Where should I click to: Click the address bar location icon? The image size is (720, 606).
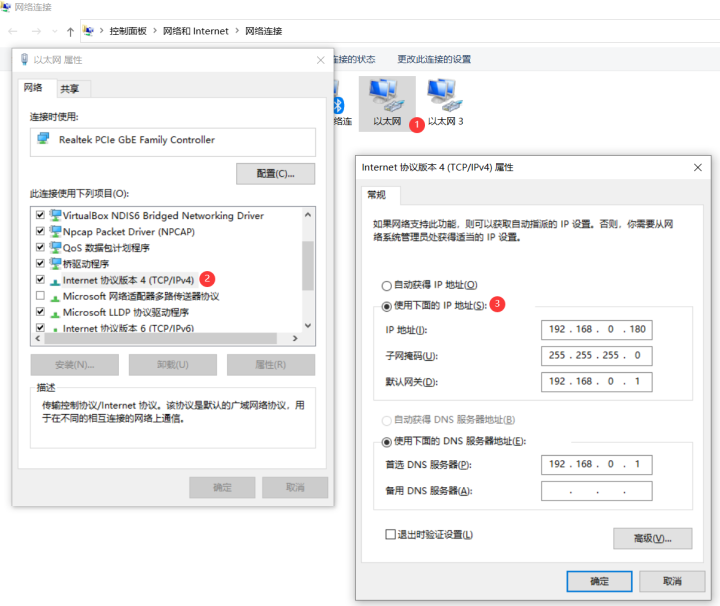click(89, 31)
